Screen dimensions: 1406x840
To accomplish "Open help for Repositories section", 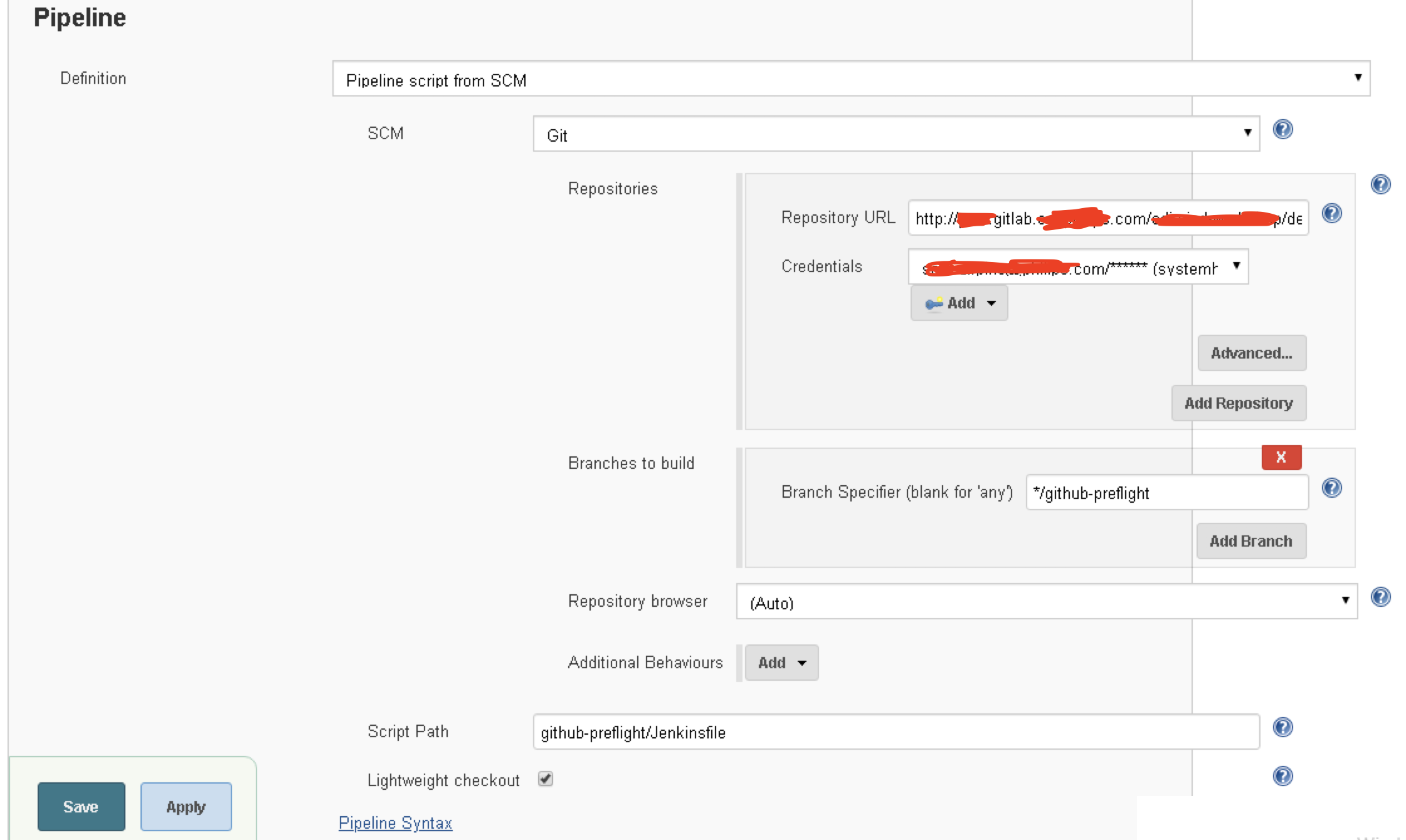I will coord(1380,184).
